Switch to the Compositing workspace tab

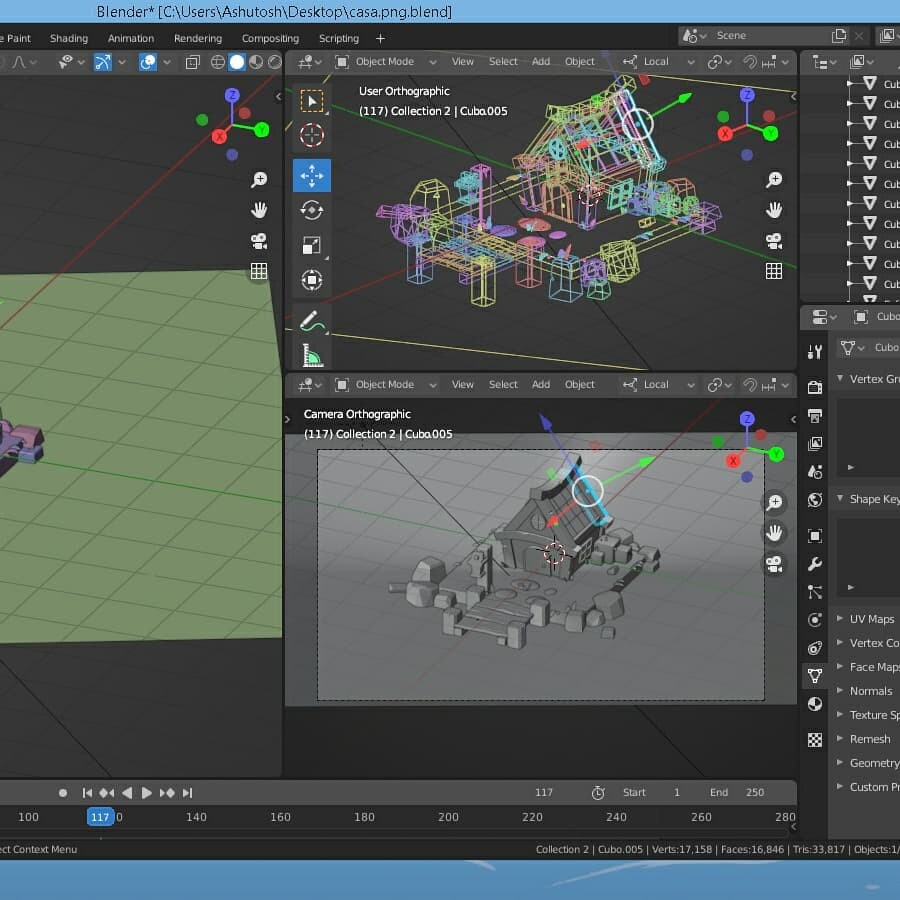pos(270,38)
